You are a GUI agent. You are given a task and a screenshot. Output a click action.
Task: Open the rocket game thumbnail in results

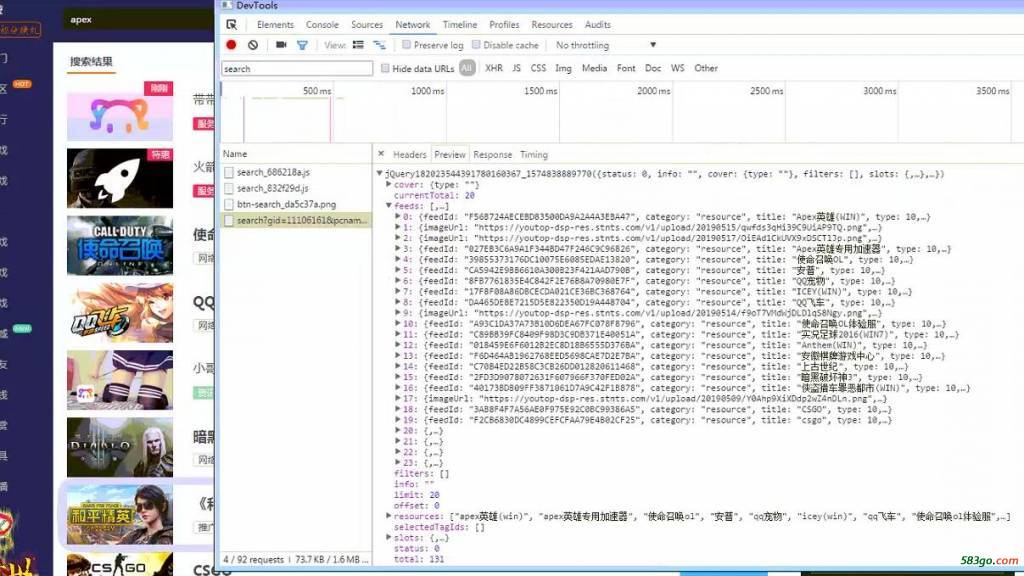click(120, 178)
